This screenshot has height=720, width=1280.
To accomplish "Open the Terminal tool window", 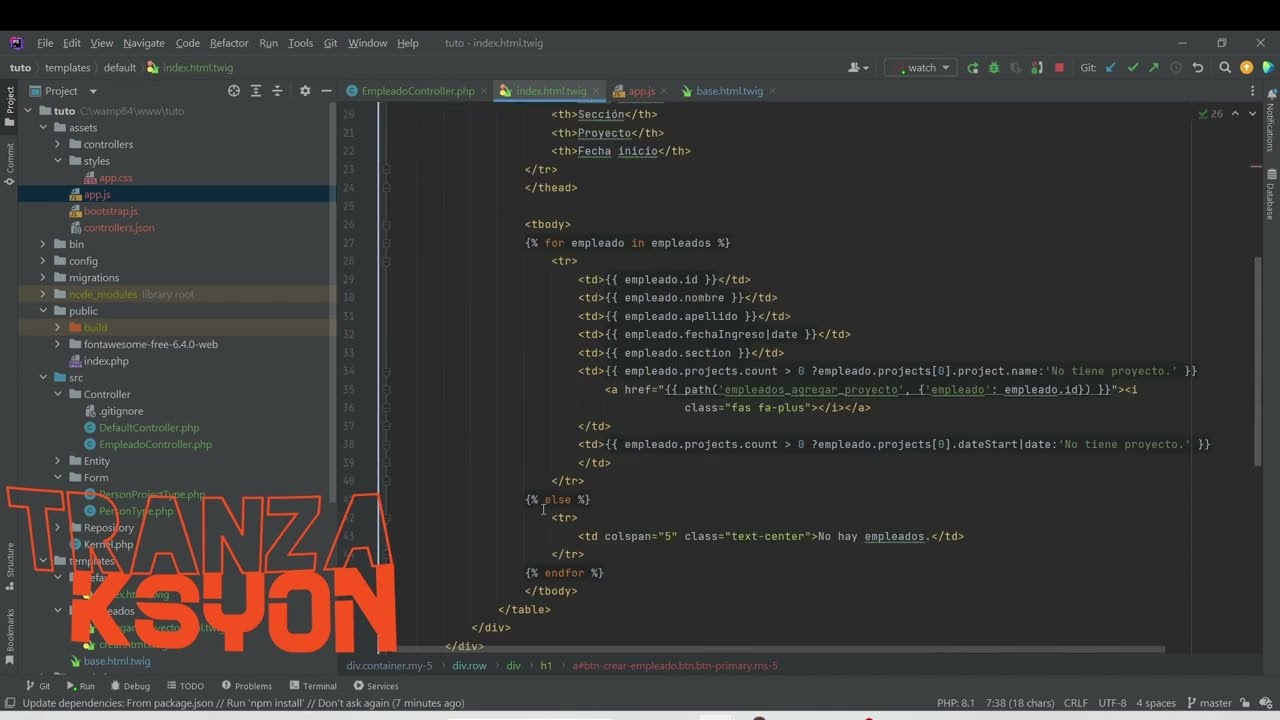I will click(x=312, y=686).
